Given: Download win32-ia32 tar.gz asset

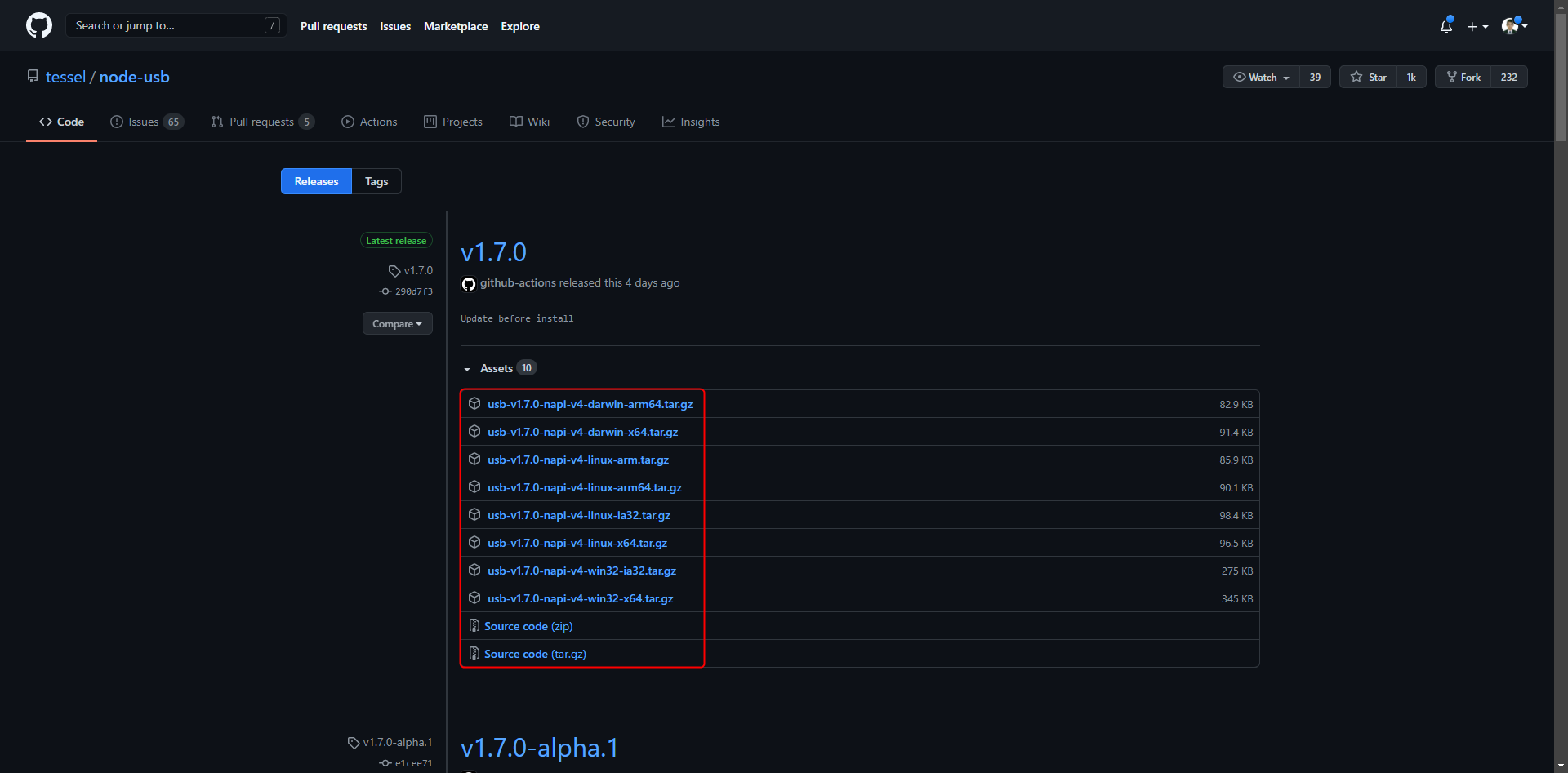Looking at the screenshot, I should point(581,571).
